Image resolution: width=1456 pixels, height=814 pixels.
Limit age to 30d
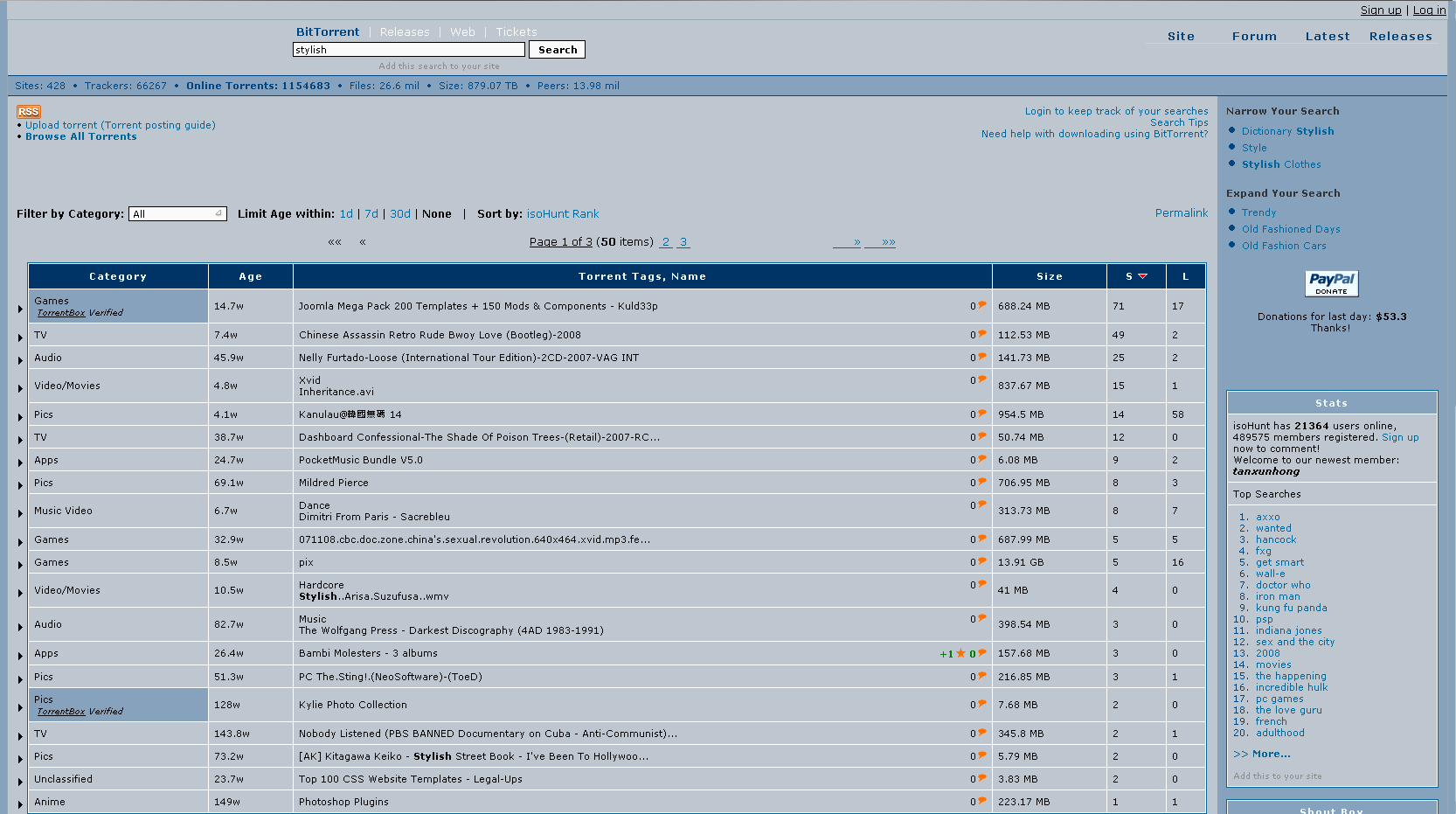[400, 213]
